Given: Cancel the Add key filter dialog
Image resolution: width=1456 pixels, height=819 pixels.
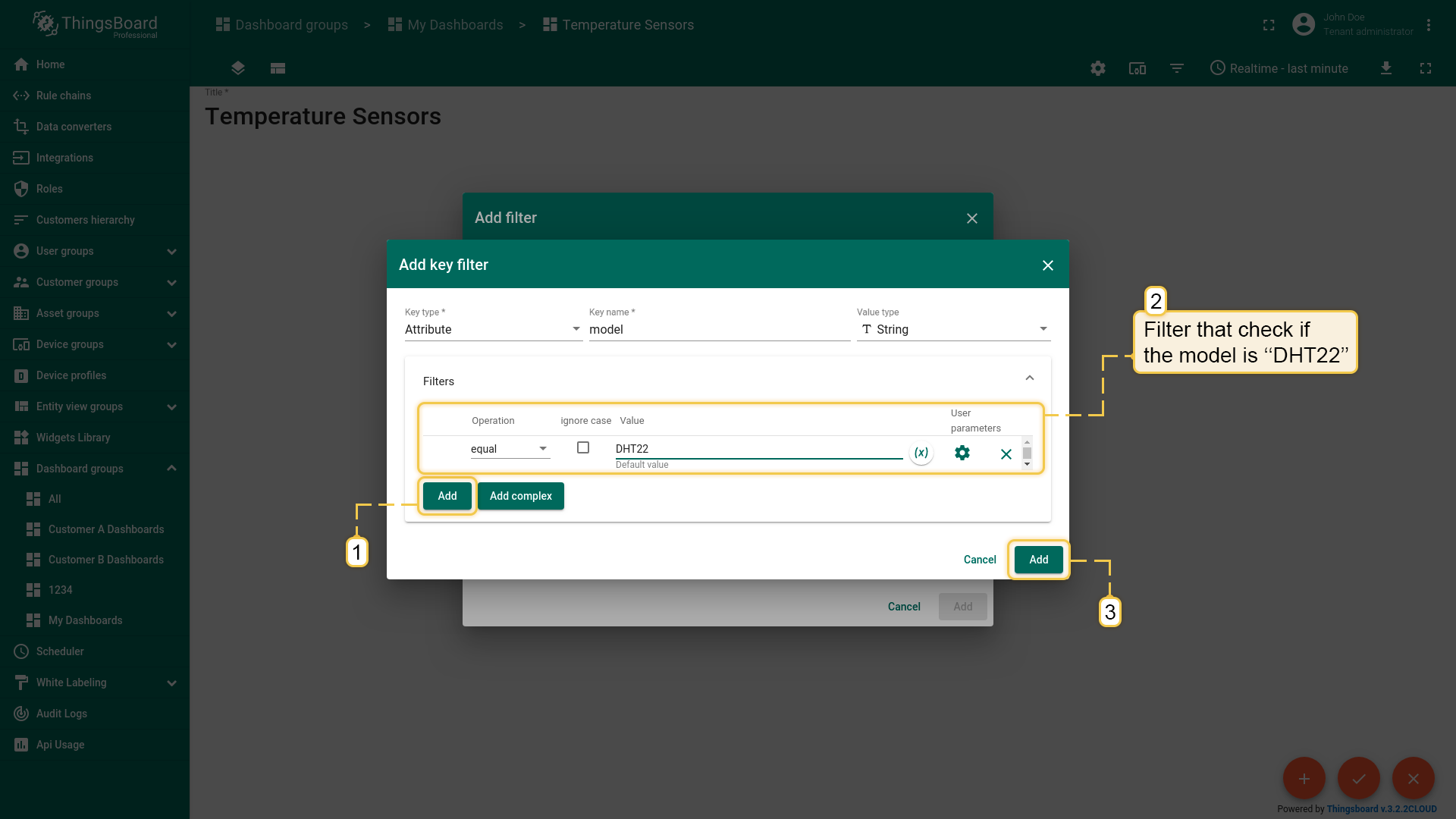Looking at the screenshot, I should point(979,560).
